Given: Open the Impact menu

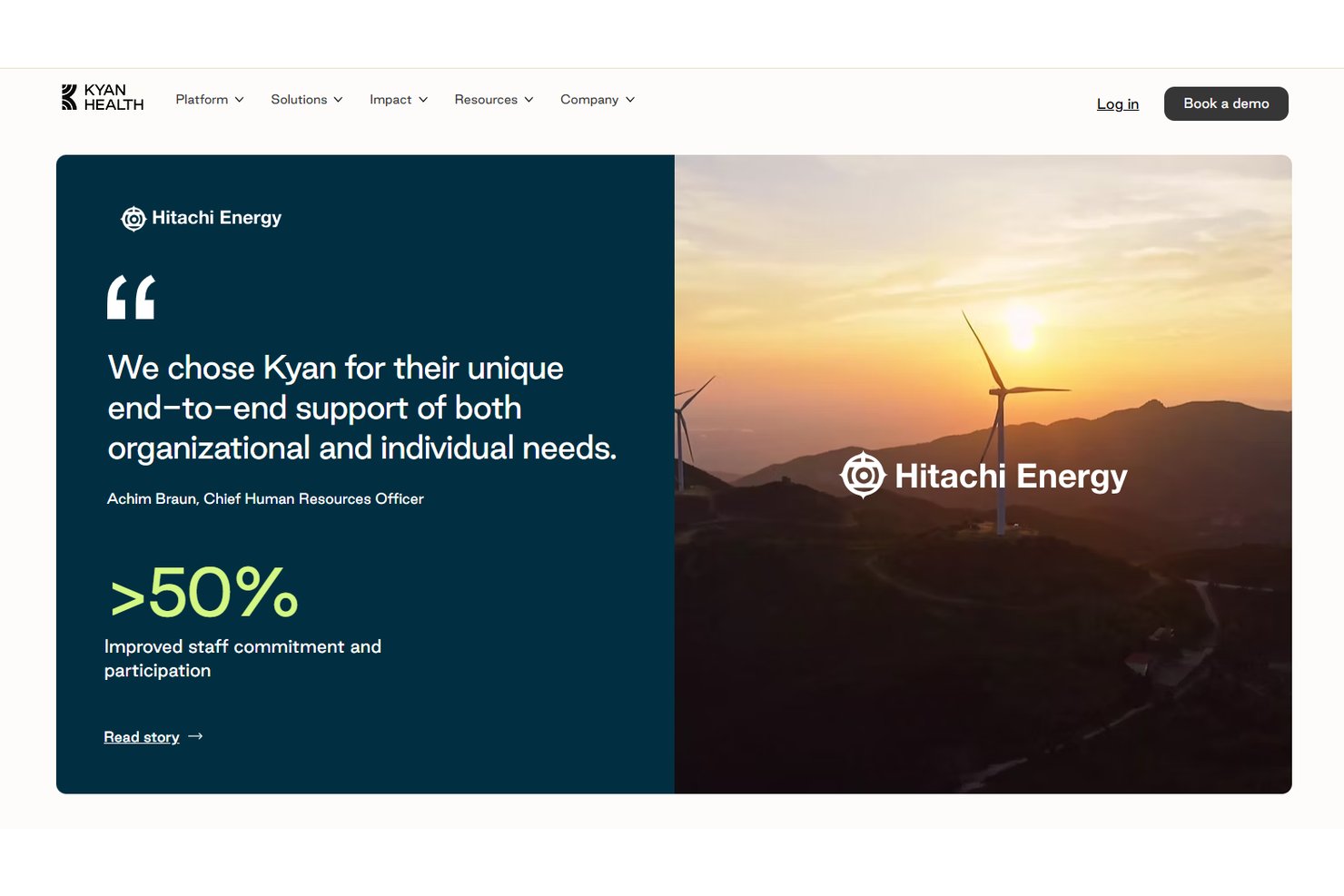Looking at the screenshot, I should 390,100.
